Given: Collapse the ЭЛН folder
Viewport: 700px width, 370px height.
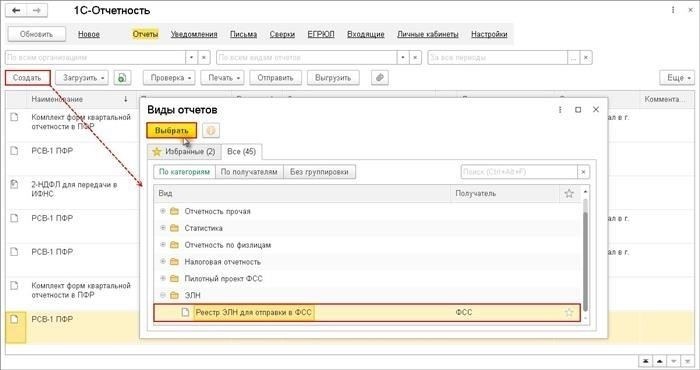Looking at the screenshot, I should (163, 295).
